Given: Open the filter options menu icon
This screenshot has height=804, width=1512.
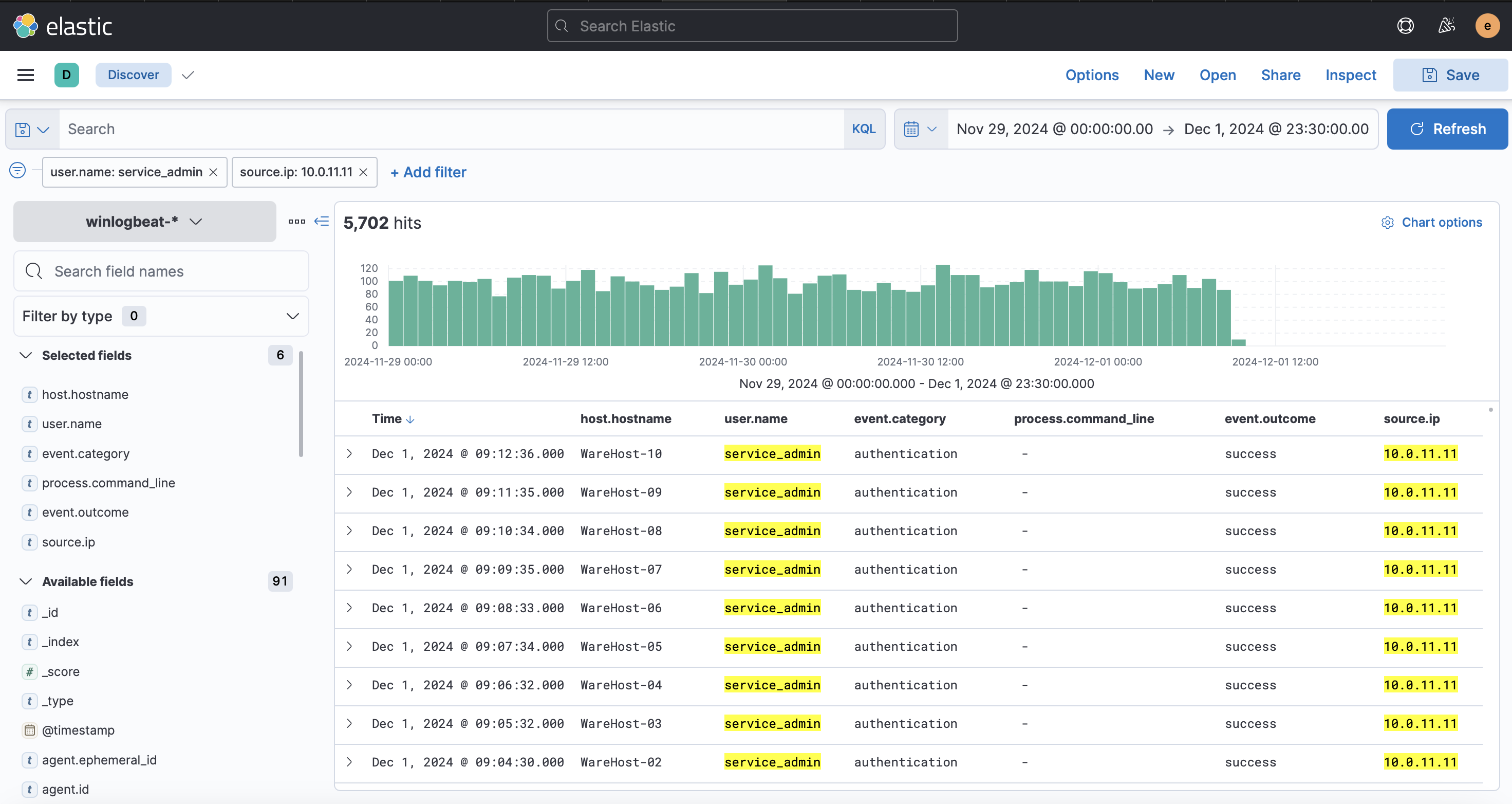Looking at the screenshot, I should click(x=17, y=171).
